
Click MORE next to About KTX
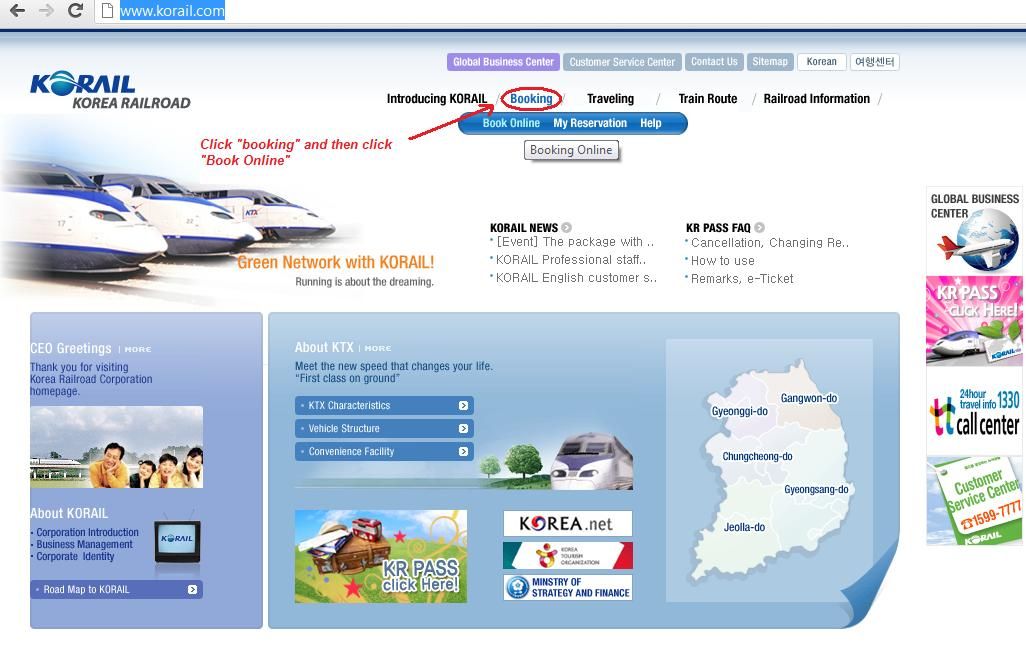click(378, 348)
